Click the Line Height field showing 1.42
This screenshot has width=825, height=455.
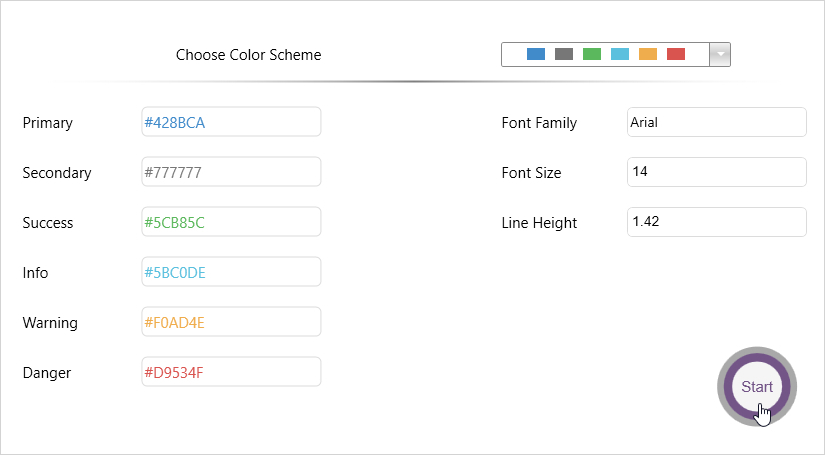[716, 222]
